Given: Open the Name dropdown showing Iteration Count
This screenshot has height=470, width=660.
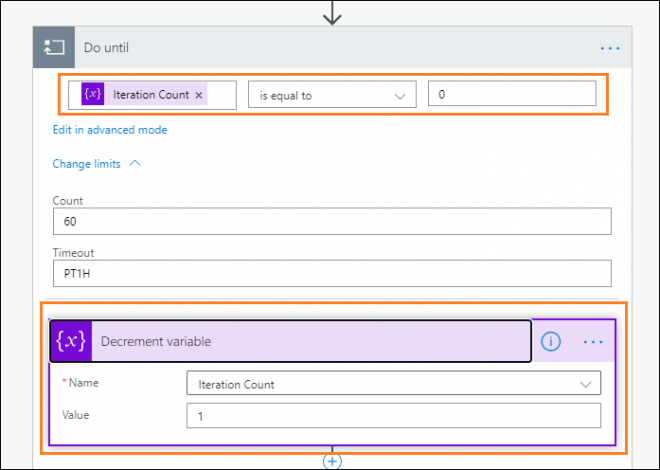Looking at the screenshot, I should tap(394, 383).
